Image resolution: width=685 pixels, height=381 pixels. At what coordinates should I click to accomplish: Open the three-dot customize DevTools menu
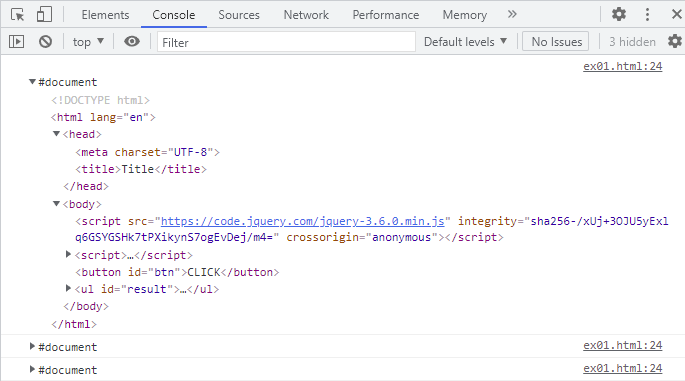tap(647, 14)
